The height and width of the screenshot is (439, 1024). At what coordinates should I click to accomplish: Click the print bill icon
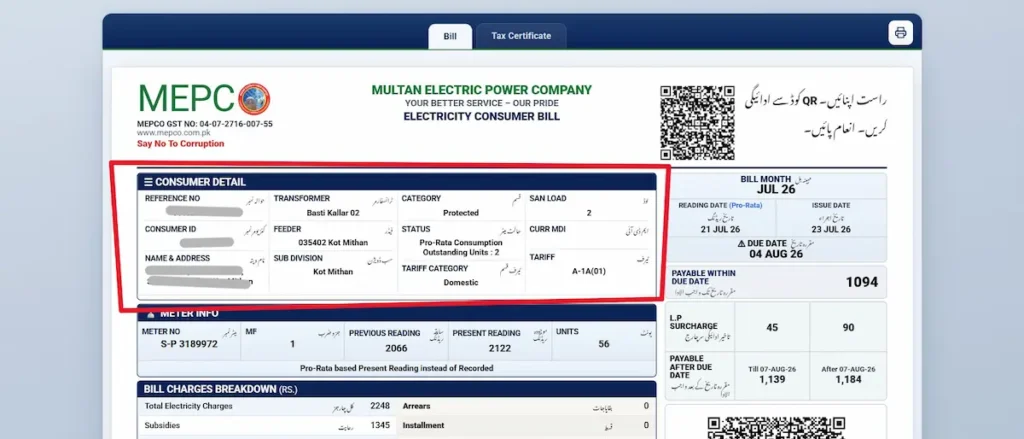(x=900, y=33)
